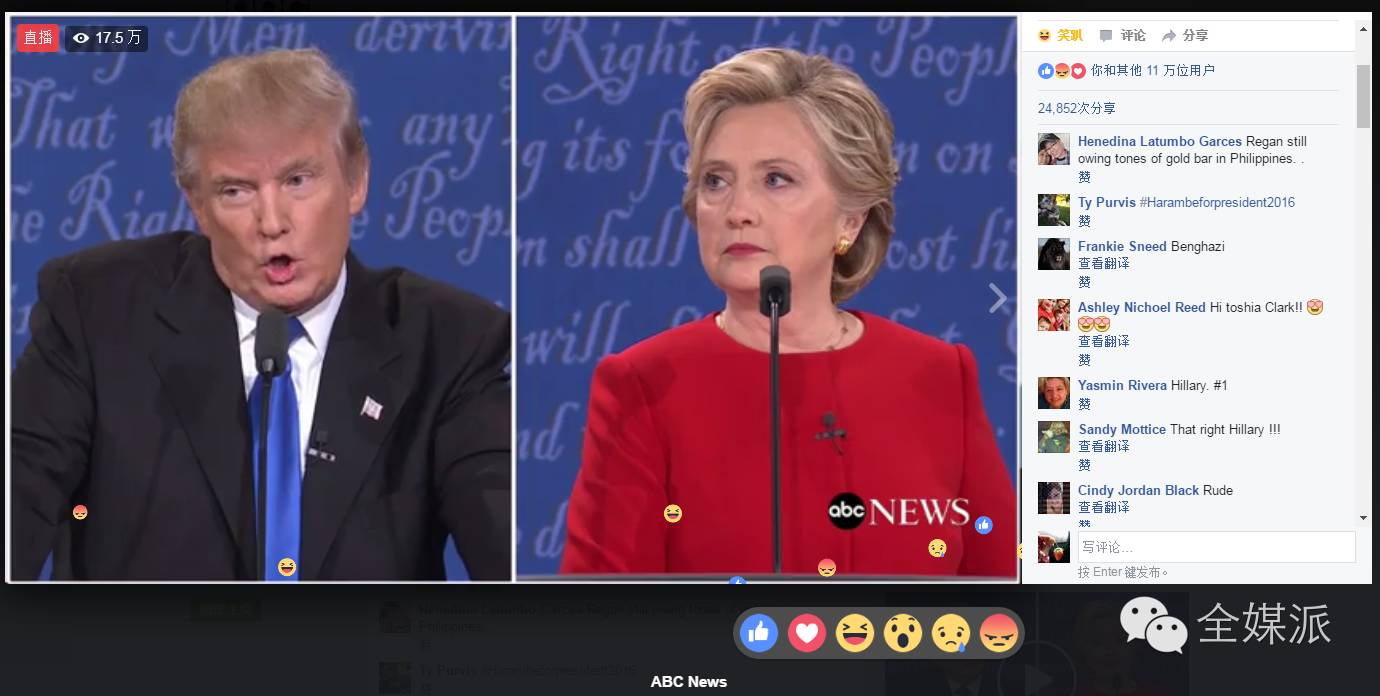1380x696 pixels.
Task: Choose the Haha laughing reaction
Action: click(855, 633)
